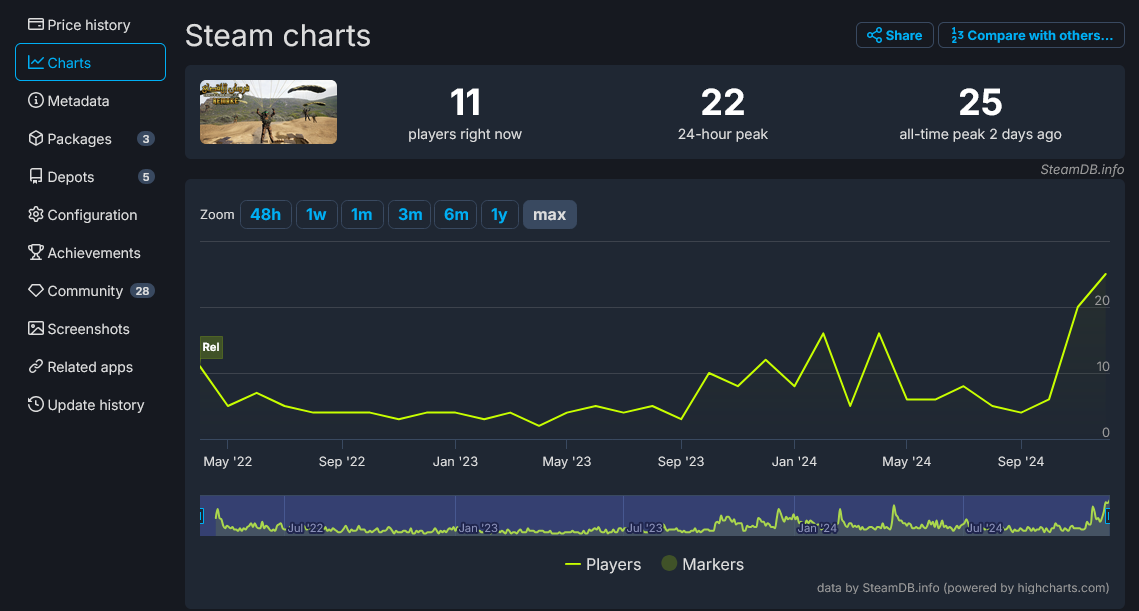Click the Screenshots image icon
Viewport: 1139px width, 611px height.
tap(36, 328)
